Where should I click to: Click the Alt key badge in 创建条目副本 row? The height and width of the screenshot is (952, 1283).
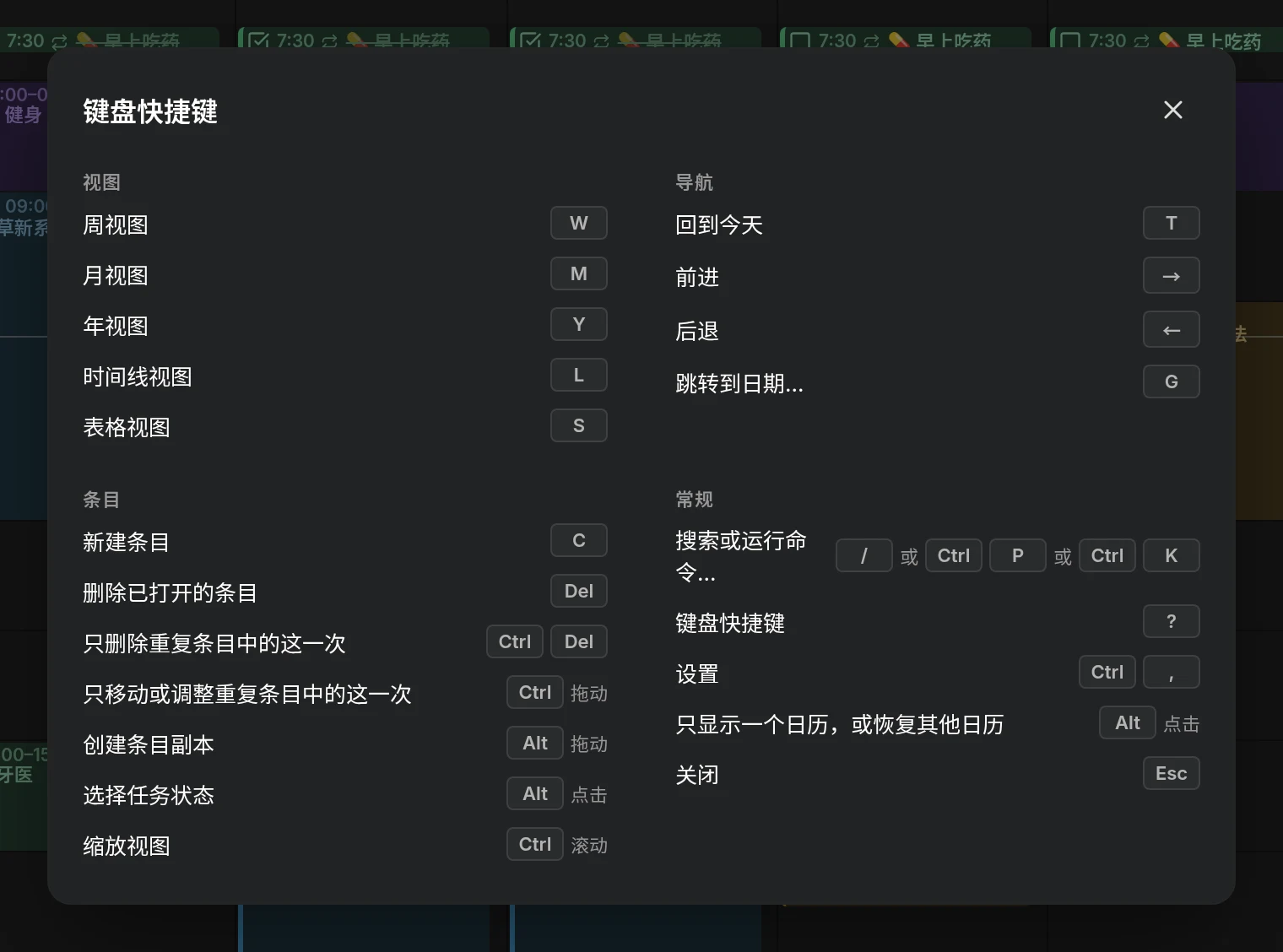535,744
